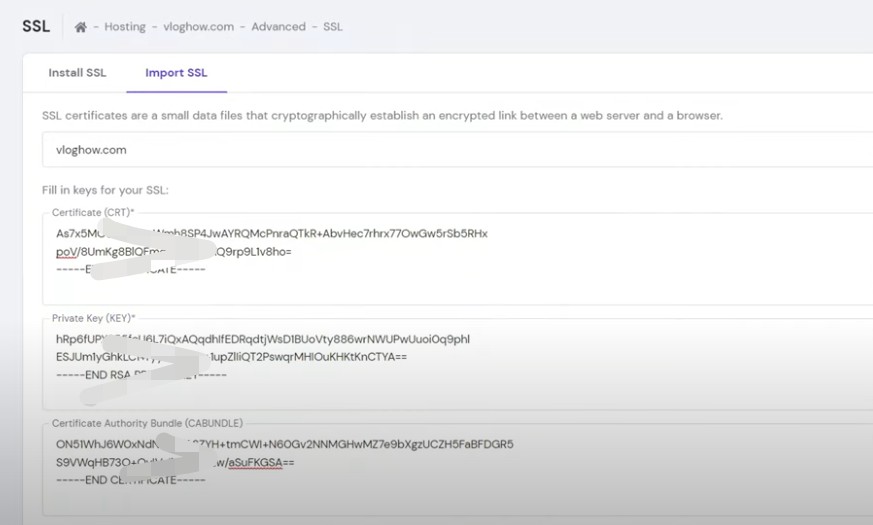The width and height of the screenshot is (873, 525).
Task: Click the Certificate (CRT) field label
Action: 93,213
